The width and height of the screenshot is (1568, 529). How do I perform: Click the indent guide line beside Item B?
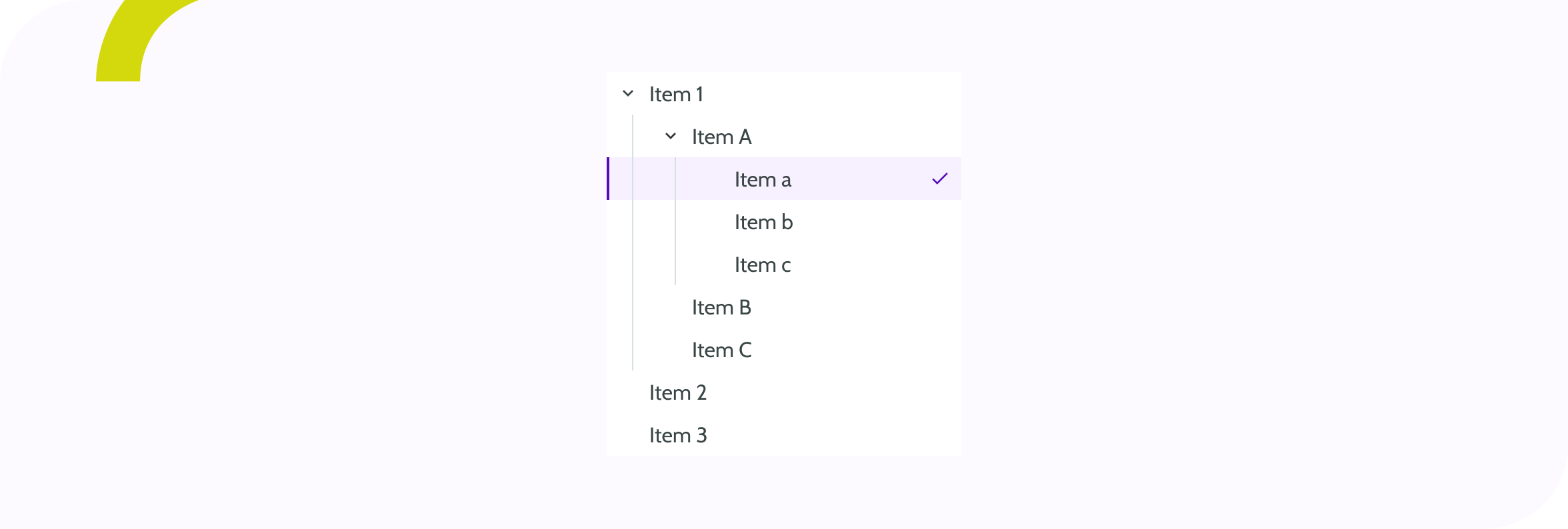click(633, 308)
